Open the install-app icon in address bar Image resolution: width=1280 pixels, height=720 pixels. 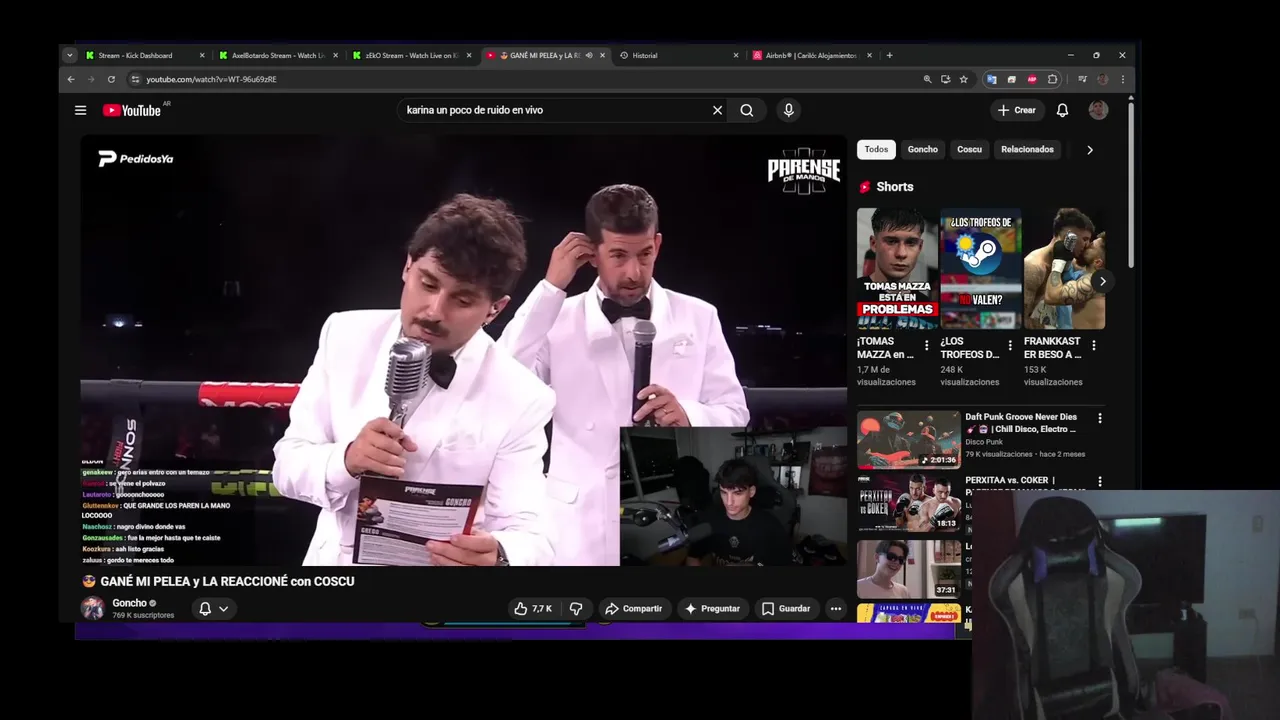pos(945,79)
